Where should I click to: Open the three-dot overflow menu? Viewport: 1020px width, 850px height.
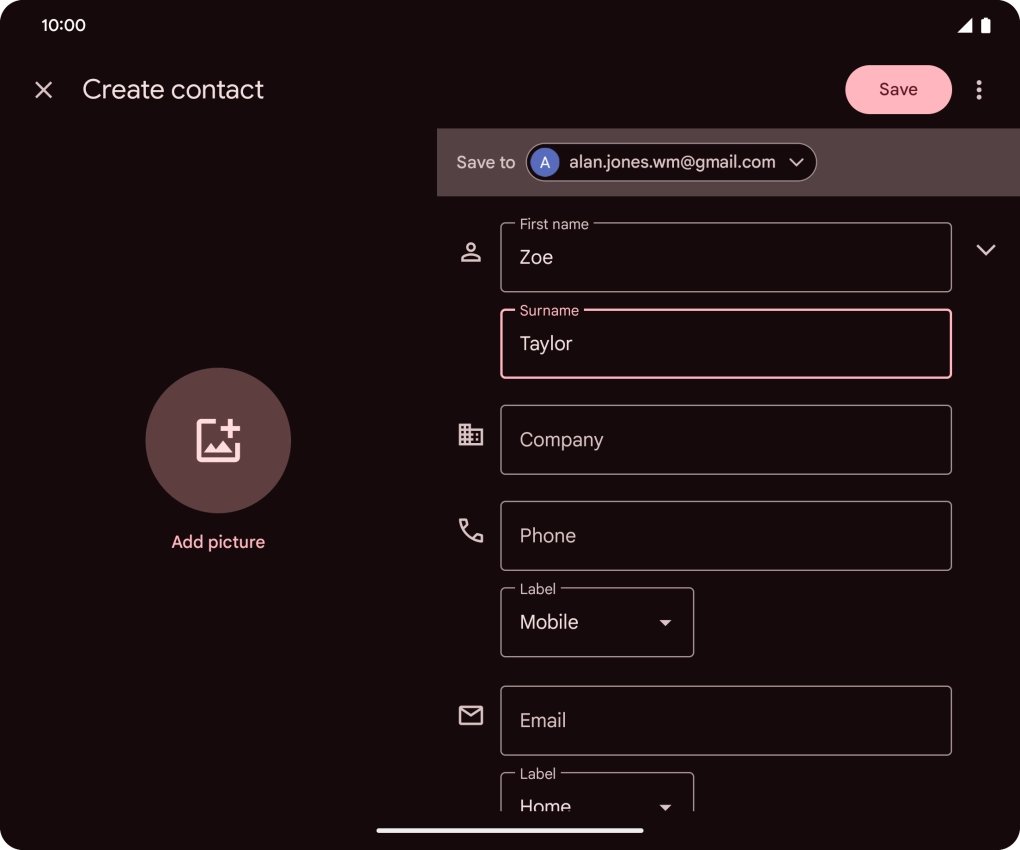pyautogui.click(x=979, y=90)
